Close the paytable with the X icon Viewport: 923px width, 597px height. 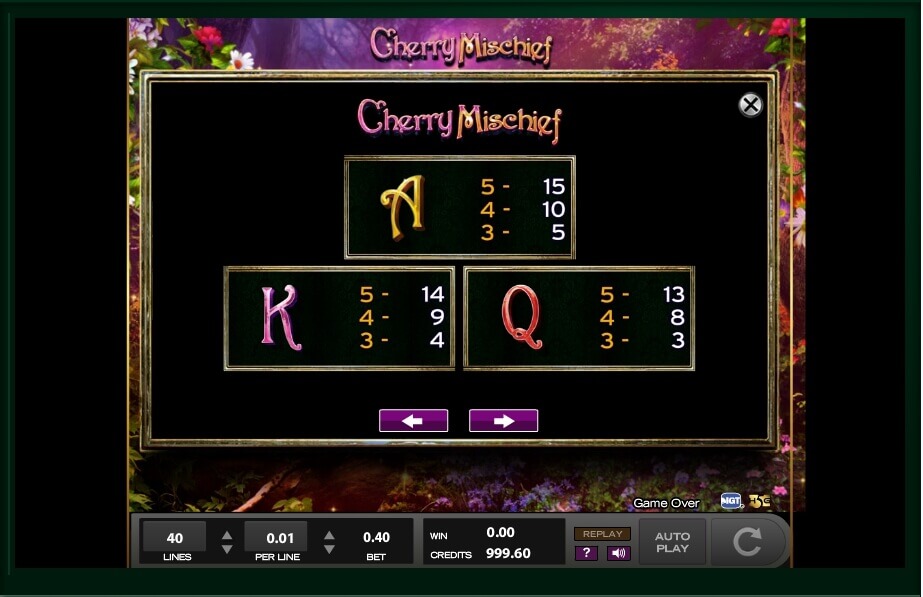pyautogui.click(x=751, y=105)
